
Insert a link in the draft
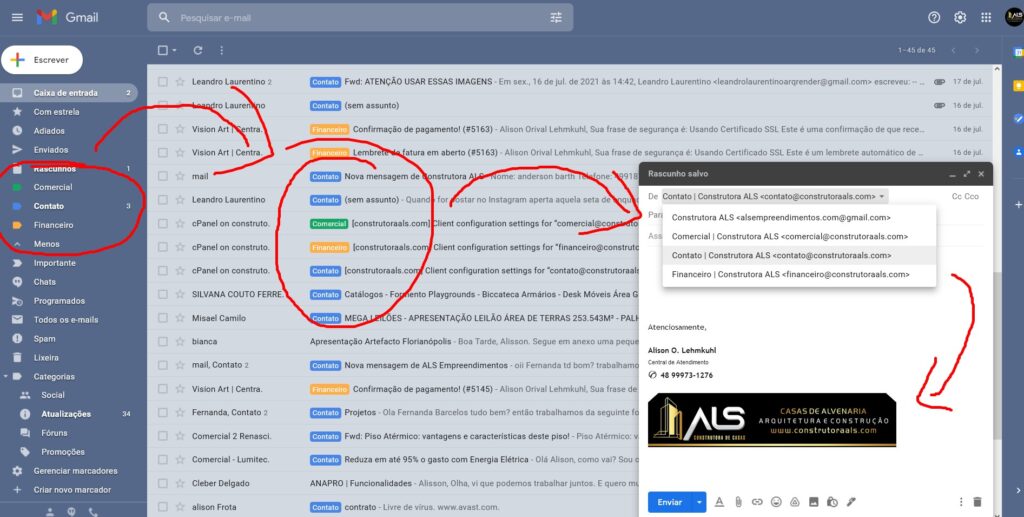click(757, 502)
